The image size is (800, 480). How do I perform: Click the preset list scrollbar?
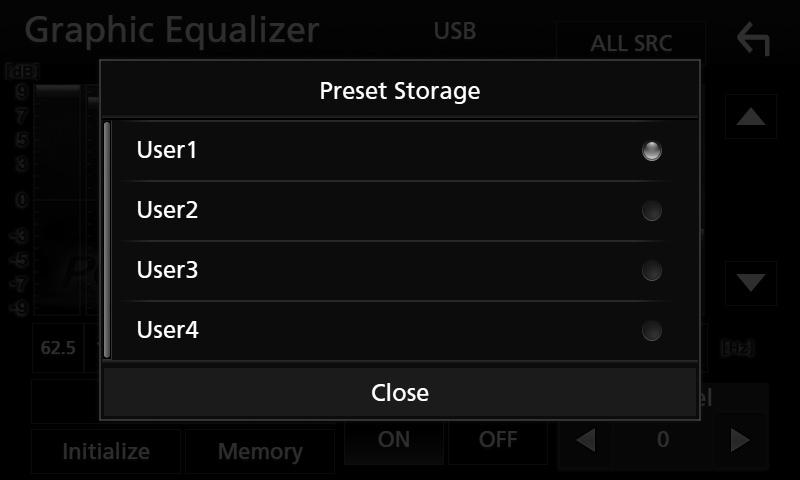(x=107, y=240)
